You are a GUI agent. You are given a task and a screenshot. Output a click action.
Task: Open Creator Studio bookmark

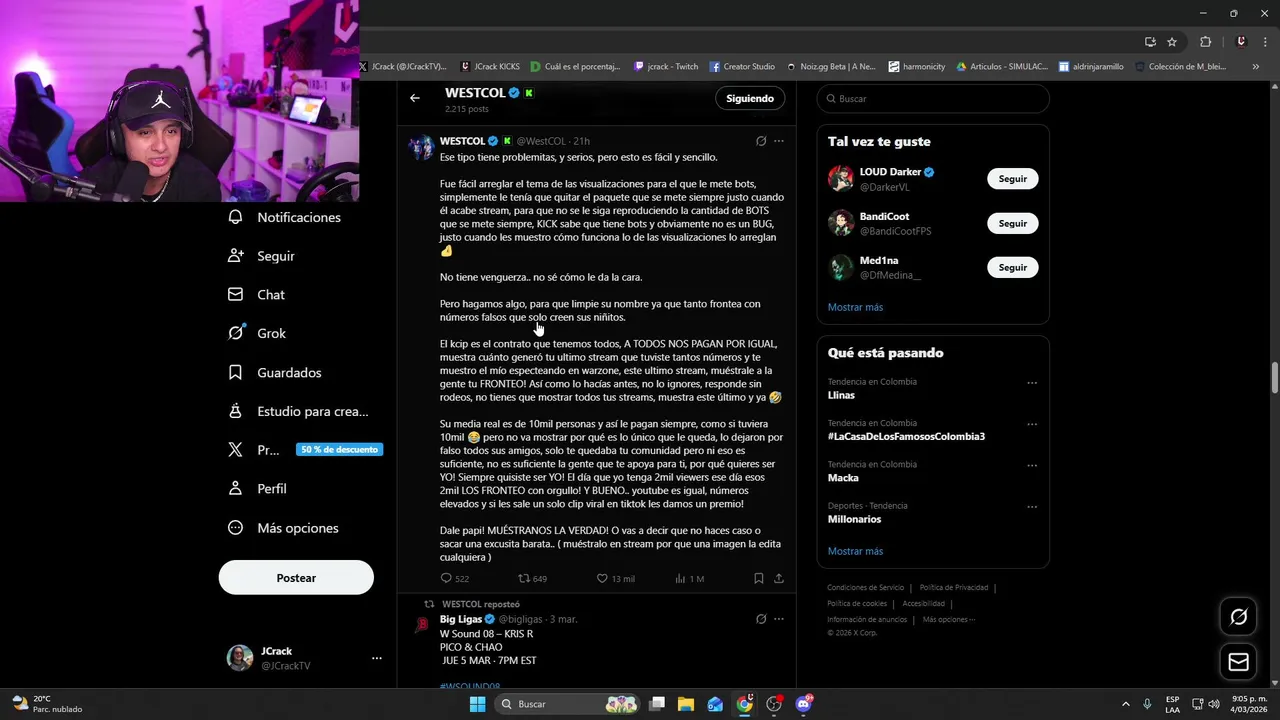[x=742, y=67]
